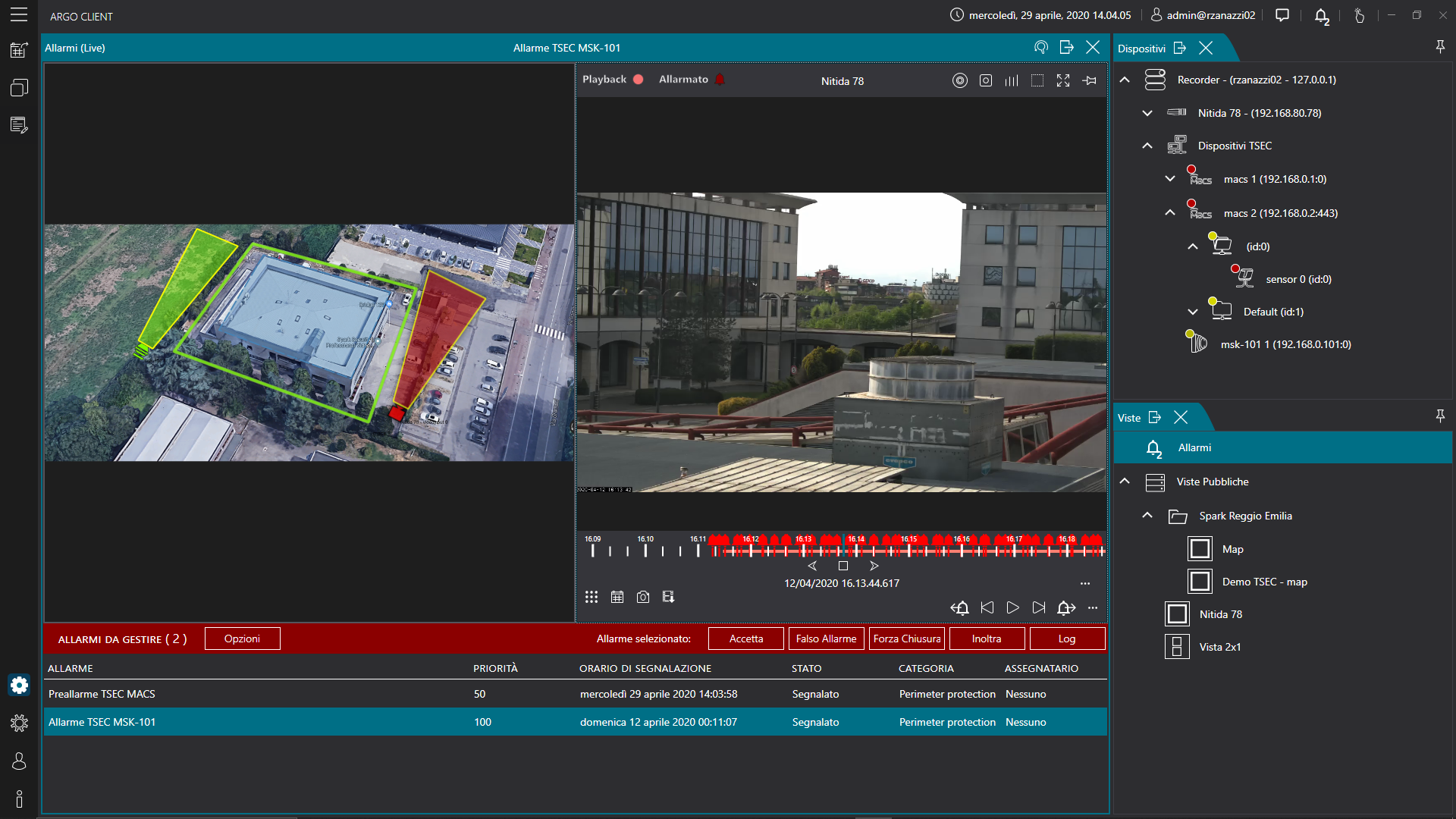This screenshot has width=1456, height=819.
Task: Click the Falso Allarme button
Action: click(x=826, y=639)
